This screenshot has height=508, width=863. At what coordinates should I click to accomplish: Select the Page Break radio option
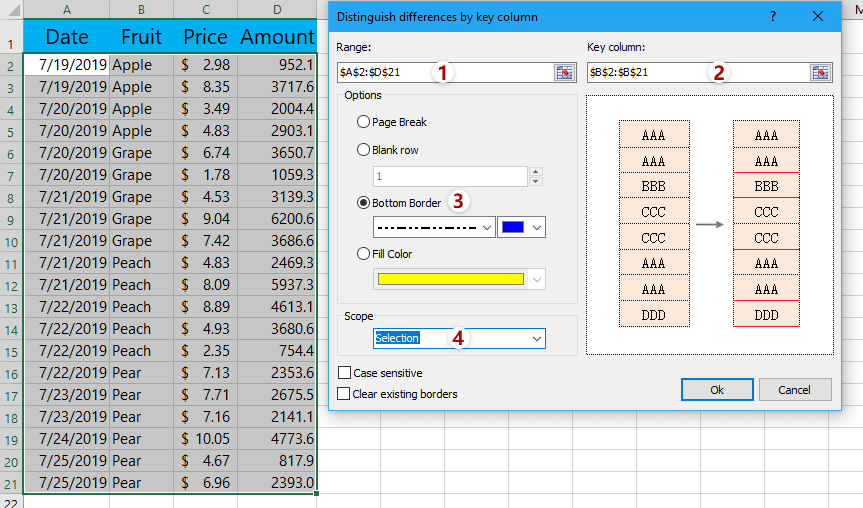pos(365,122)
